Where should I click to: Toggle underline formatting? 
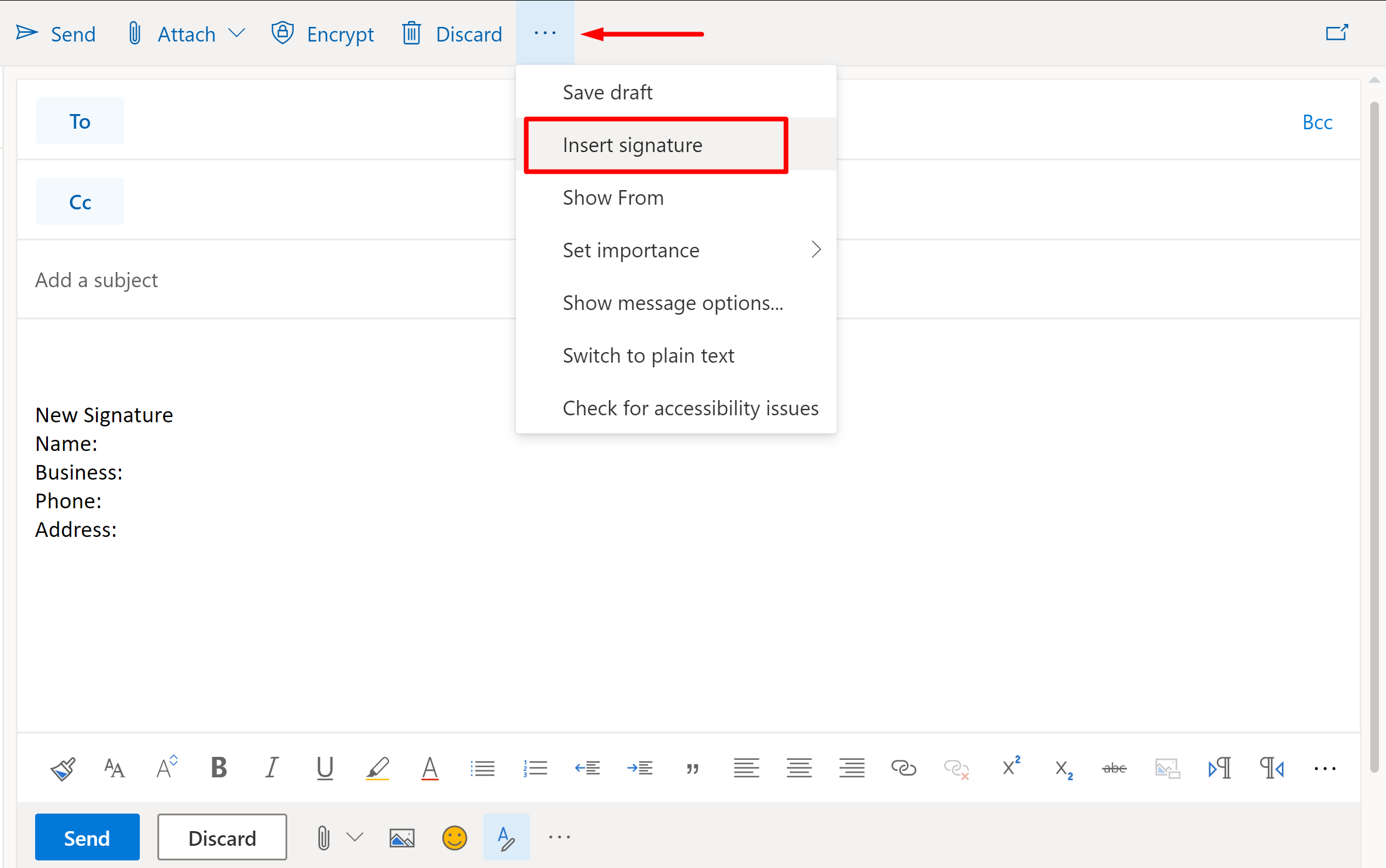click(x=325, y=768)
